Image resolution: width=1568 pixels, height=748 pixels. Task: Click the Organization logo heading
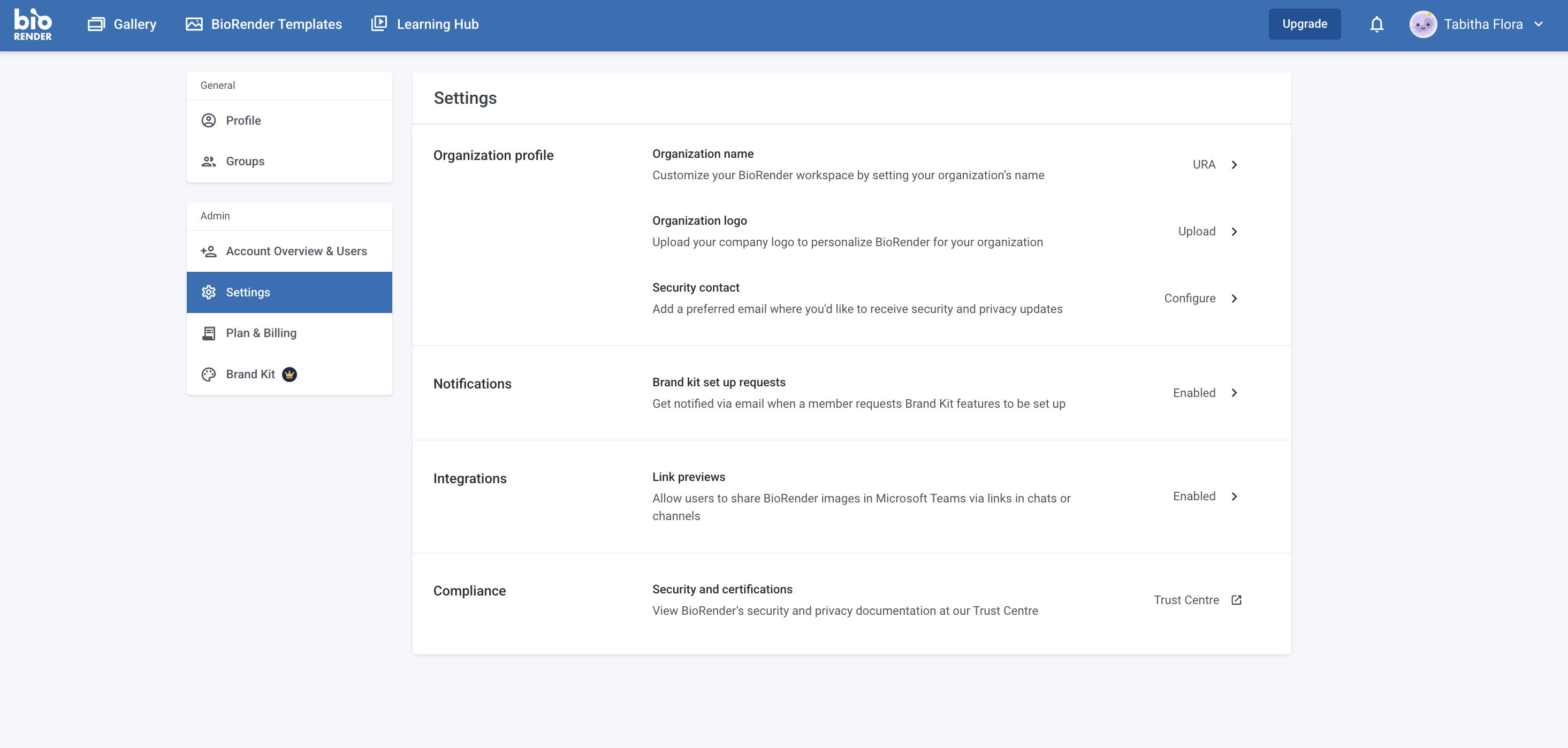(x=699, y=221)
